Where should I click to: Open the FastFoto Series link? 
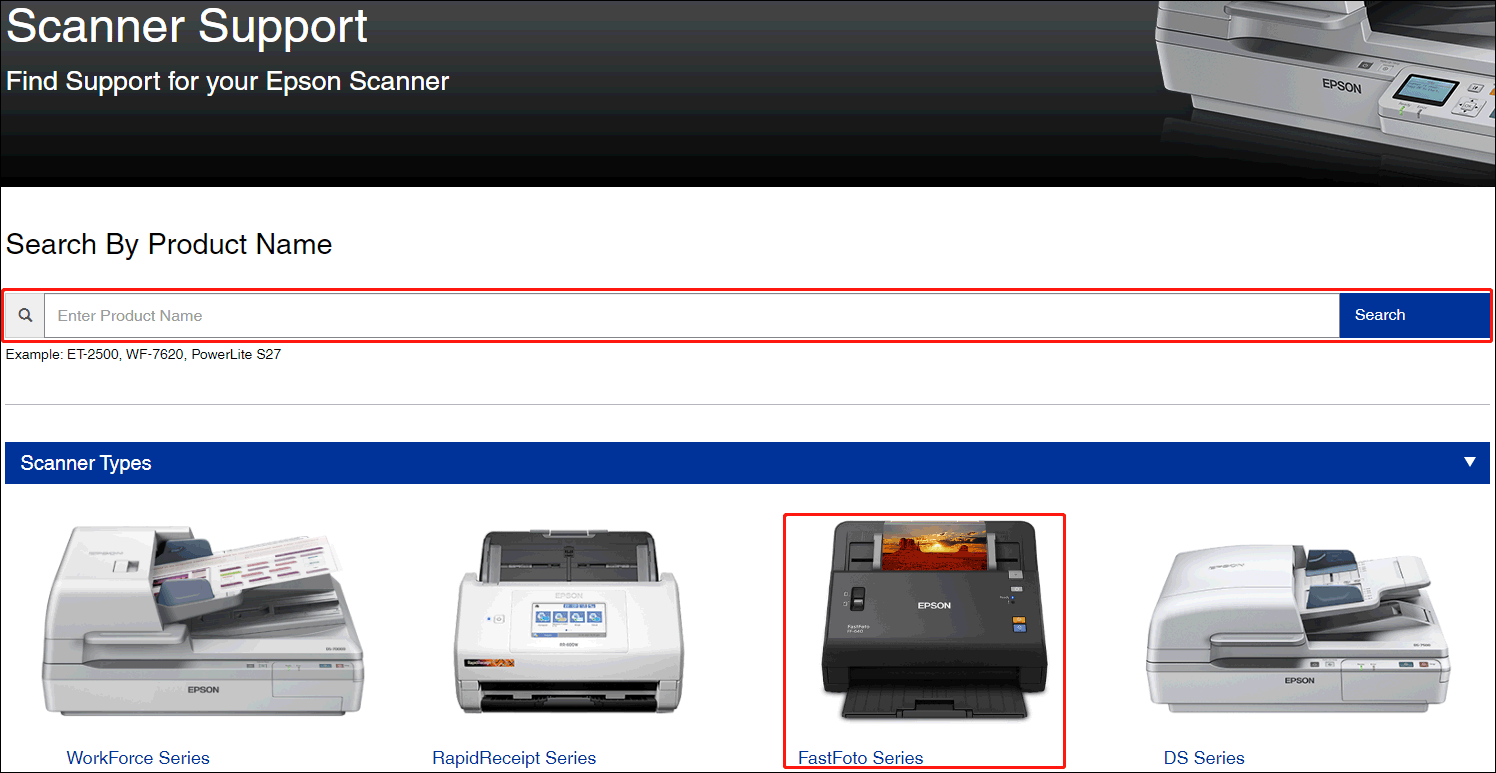(861, 758)
